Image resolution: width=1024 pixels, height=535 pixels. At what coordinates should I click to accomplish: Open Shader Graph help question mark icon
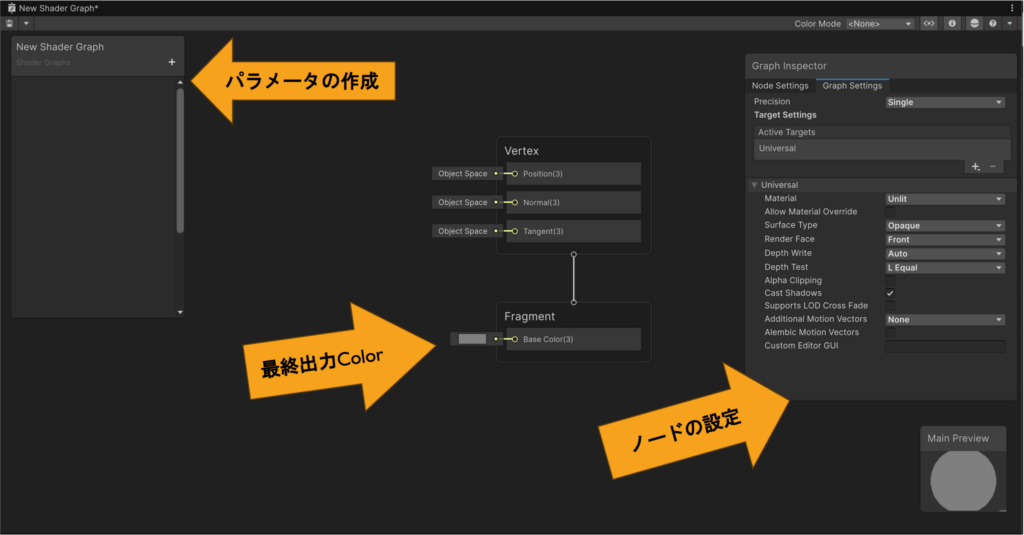993,23
